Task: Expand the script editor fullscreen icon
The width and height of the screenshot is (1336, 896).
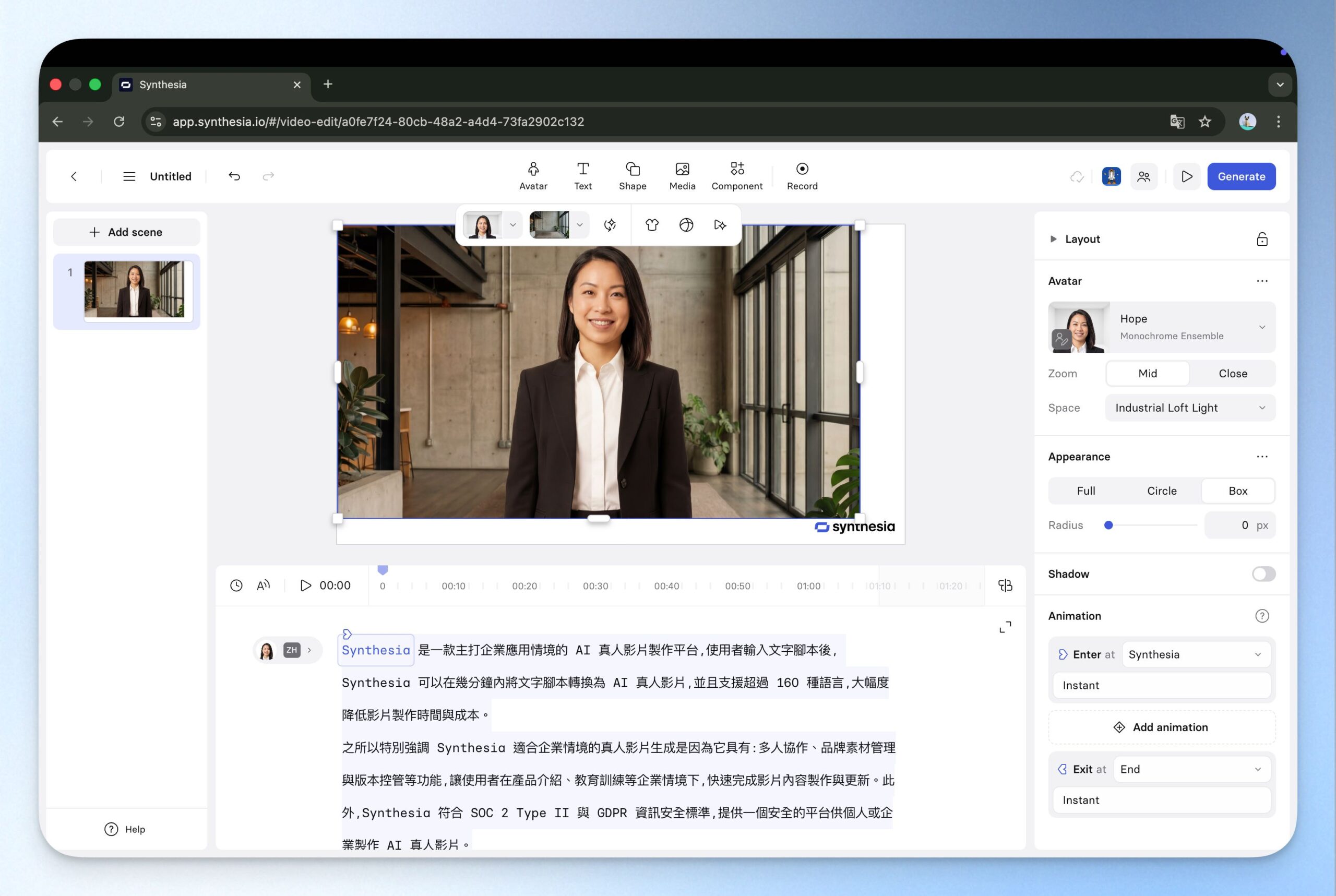Action: pos(1005,627)
